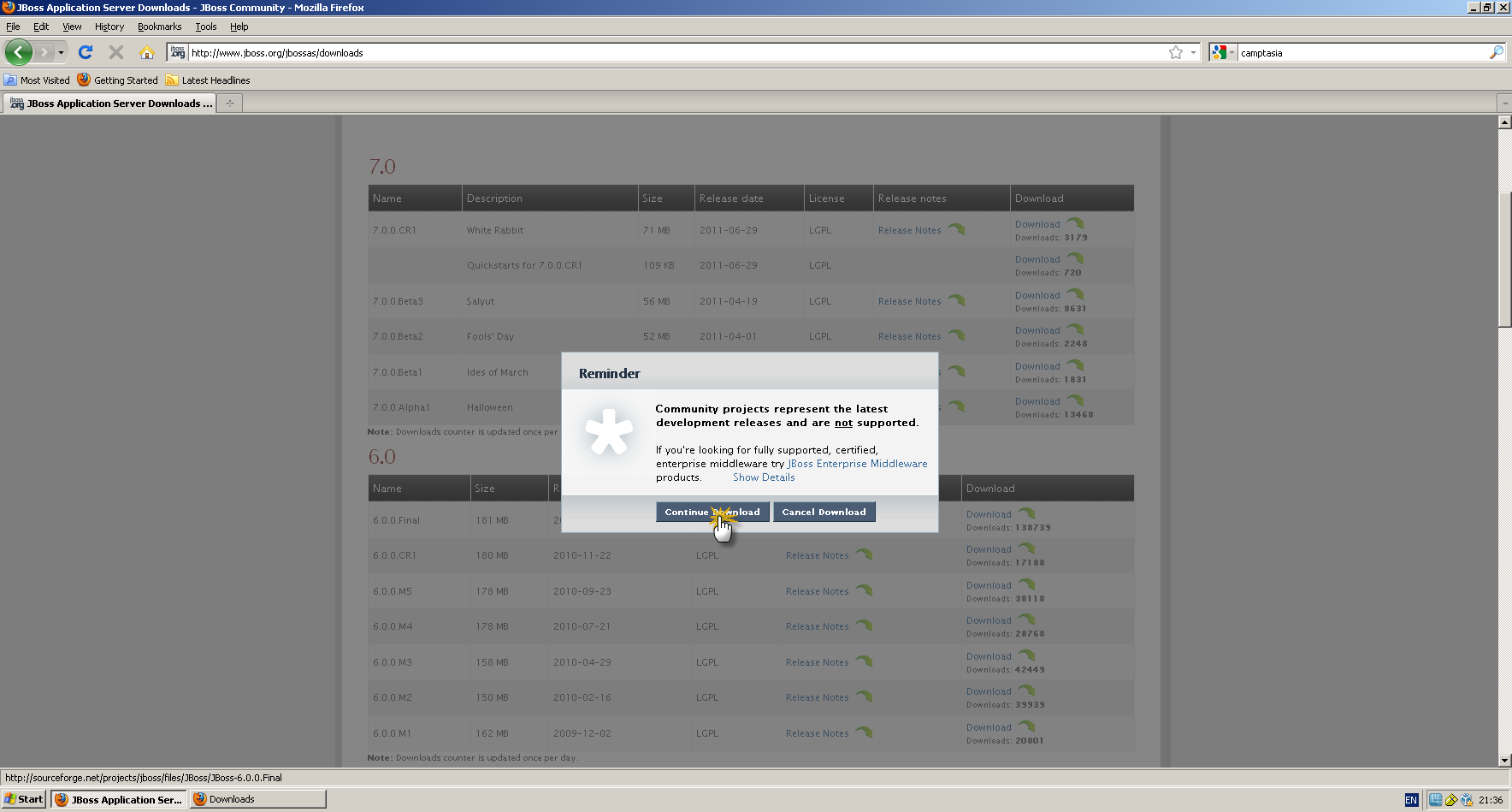Expand the bookmark star dropdown arrow

(1192, 53)
